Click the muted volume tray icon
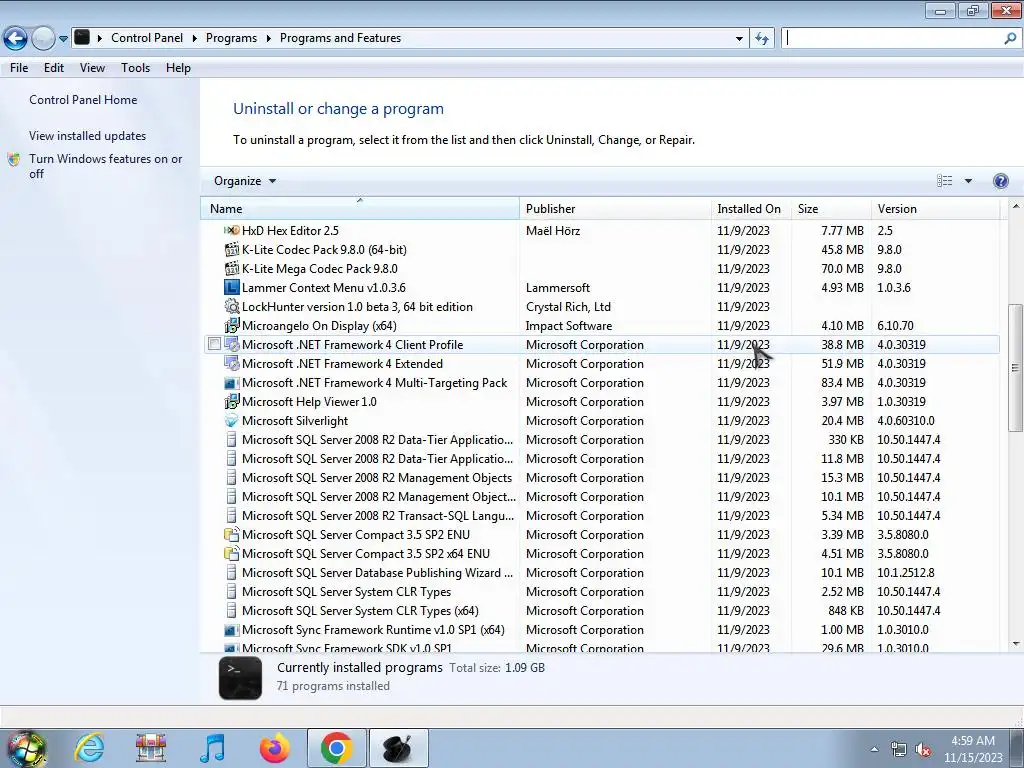 tap(923, 750)
